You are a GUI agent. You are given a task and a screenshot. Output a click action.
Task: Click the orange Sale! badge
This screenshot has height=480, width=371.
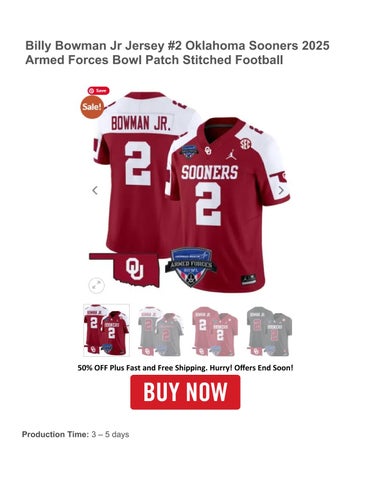click(x=92, y=107)
